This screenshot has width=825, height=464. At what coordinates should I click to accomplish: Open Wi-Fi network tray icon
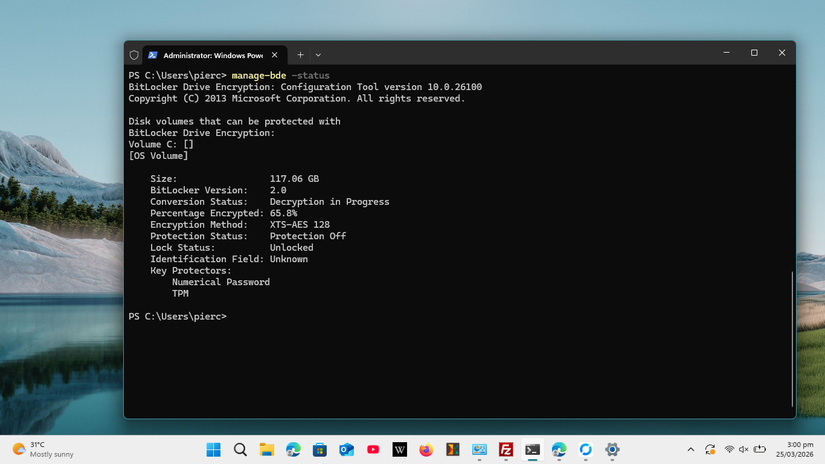pyautogui.click(x=729, y=450)
